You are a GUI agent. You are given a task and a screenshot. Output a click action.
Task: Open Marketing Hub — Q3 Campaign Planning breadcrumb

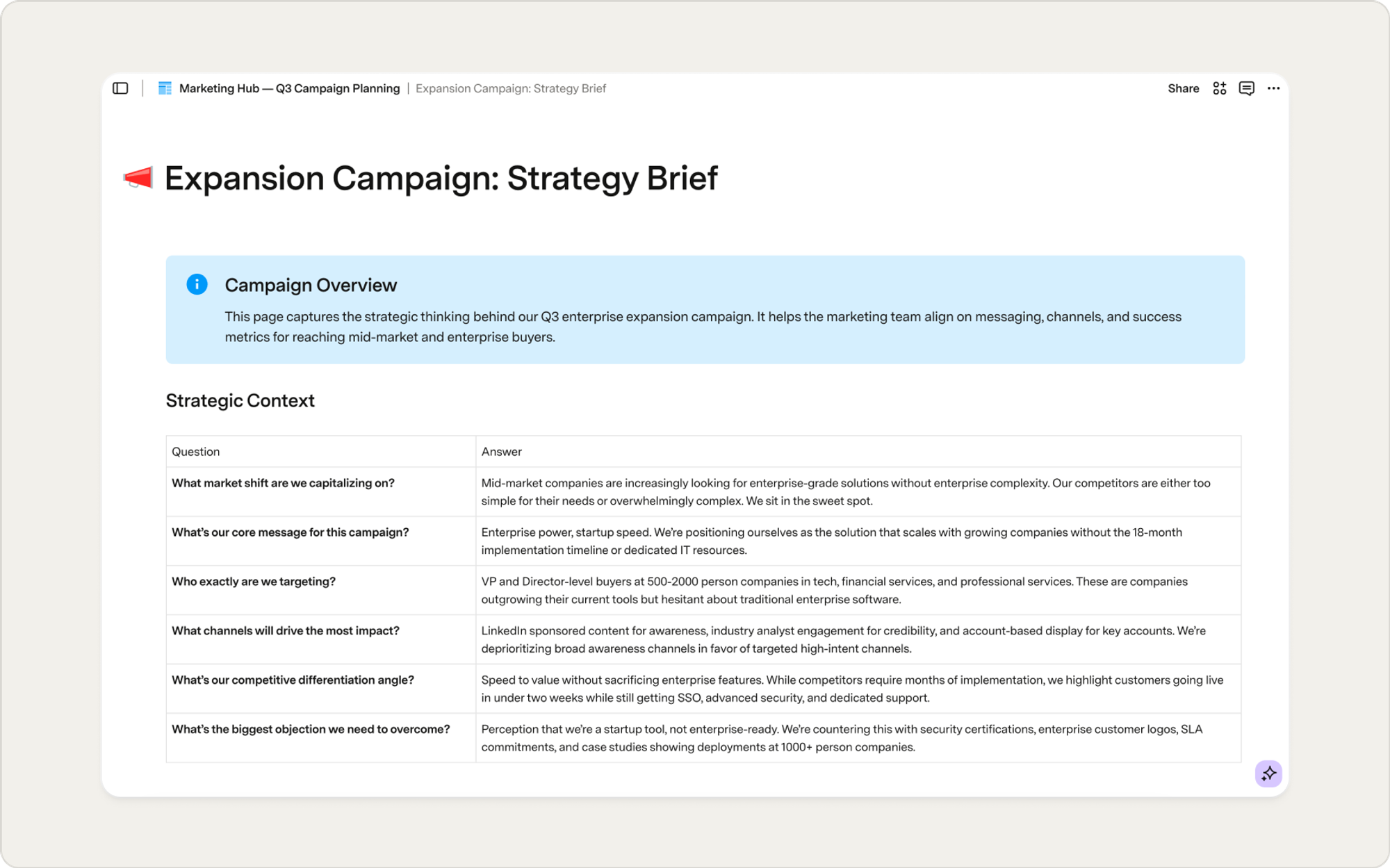click(289, 88)
